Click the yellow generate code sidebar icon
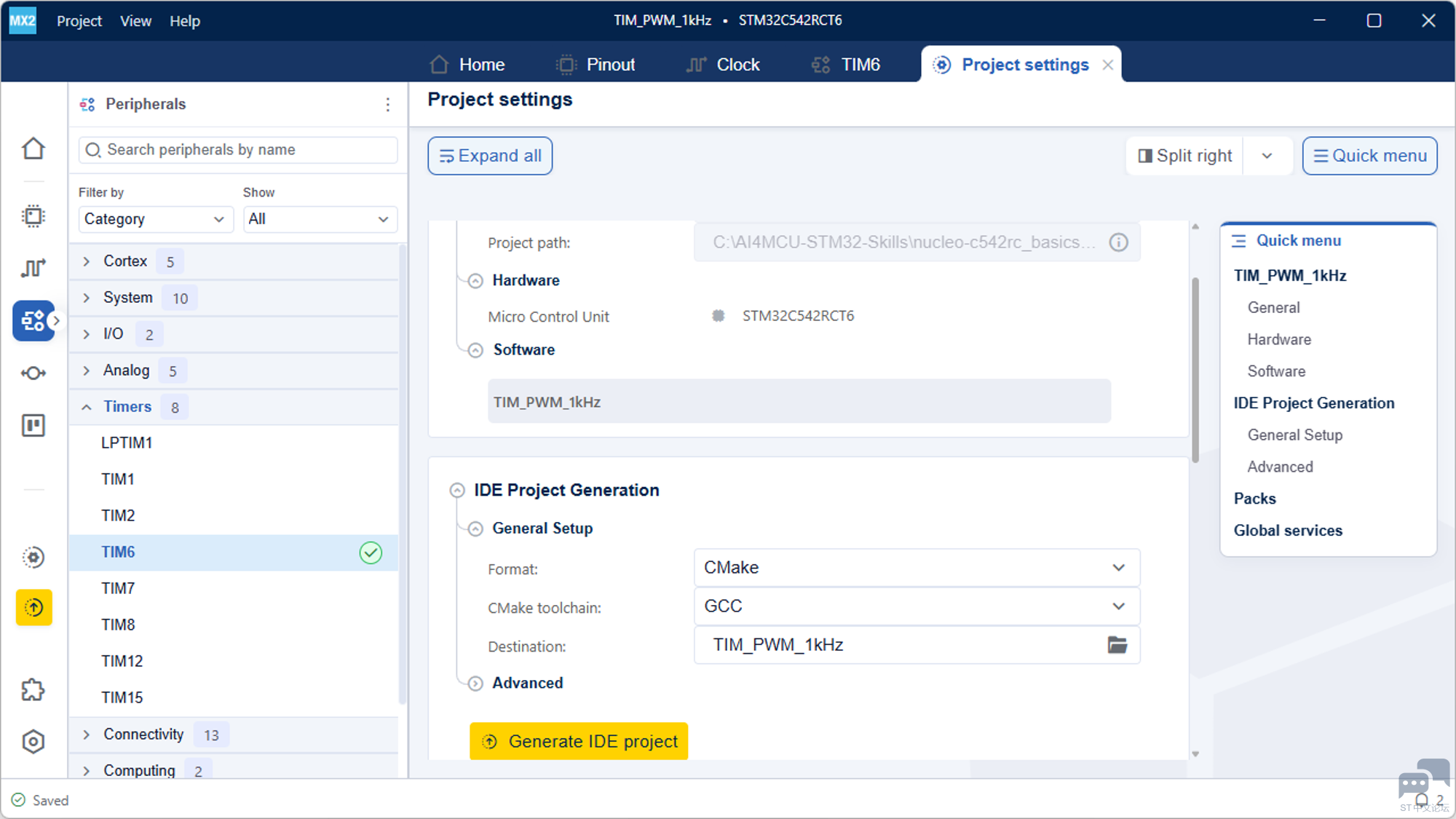Screen dimensions: 1456x819 coord(33,607)
